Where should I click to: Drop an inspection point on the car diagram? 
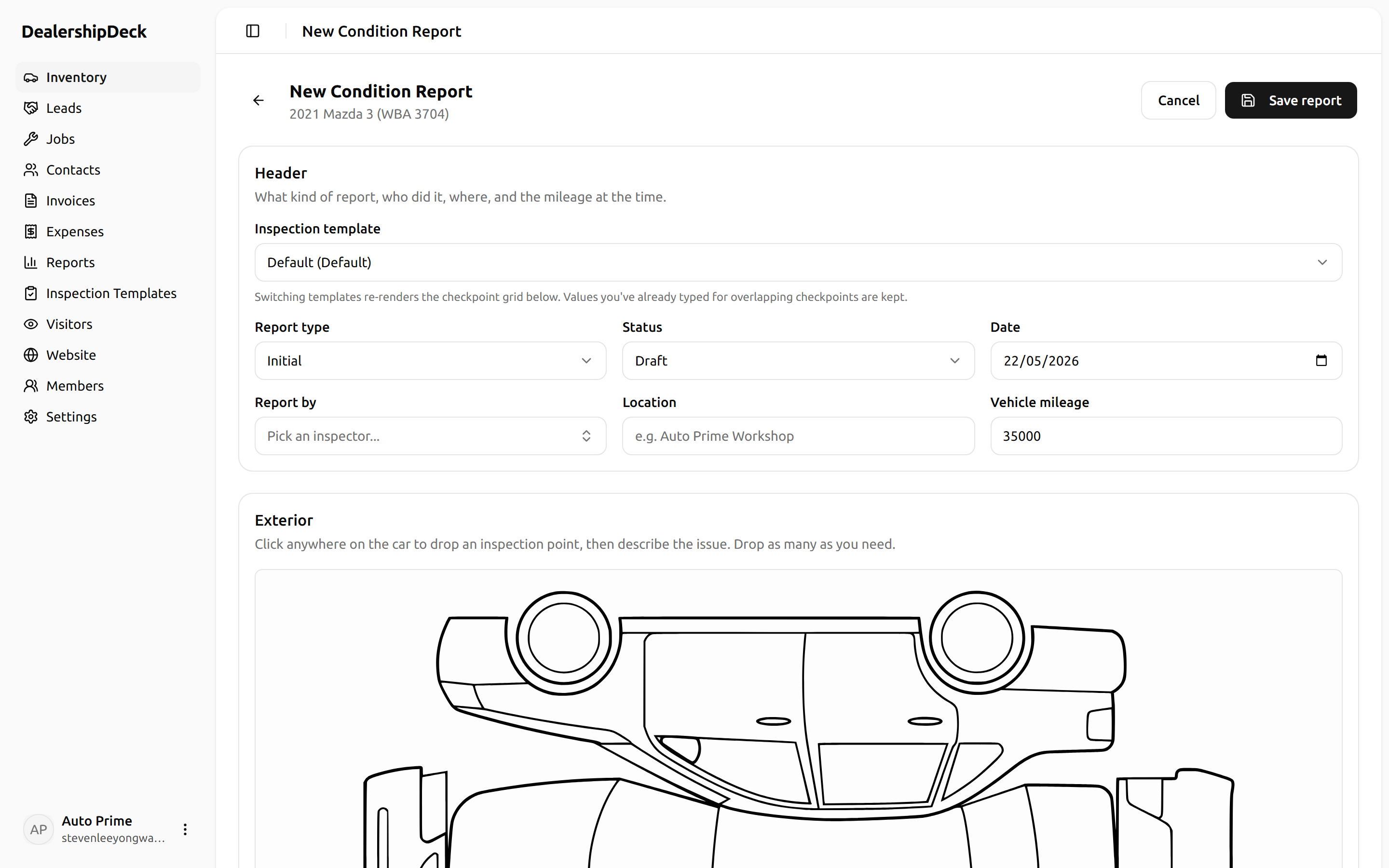point(798,719)
